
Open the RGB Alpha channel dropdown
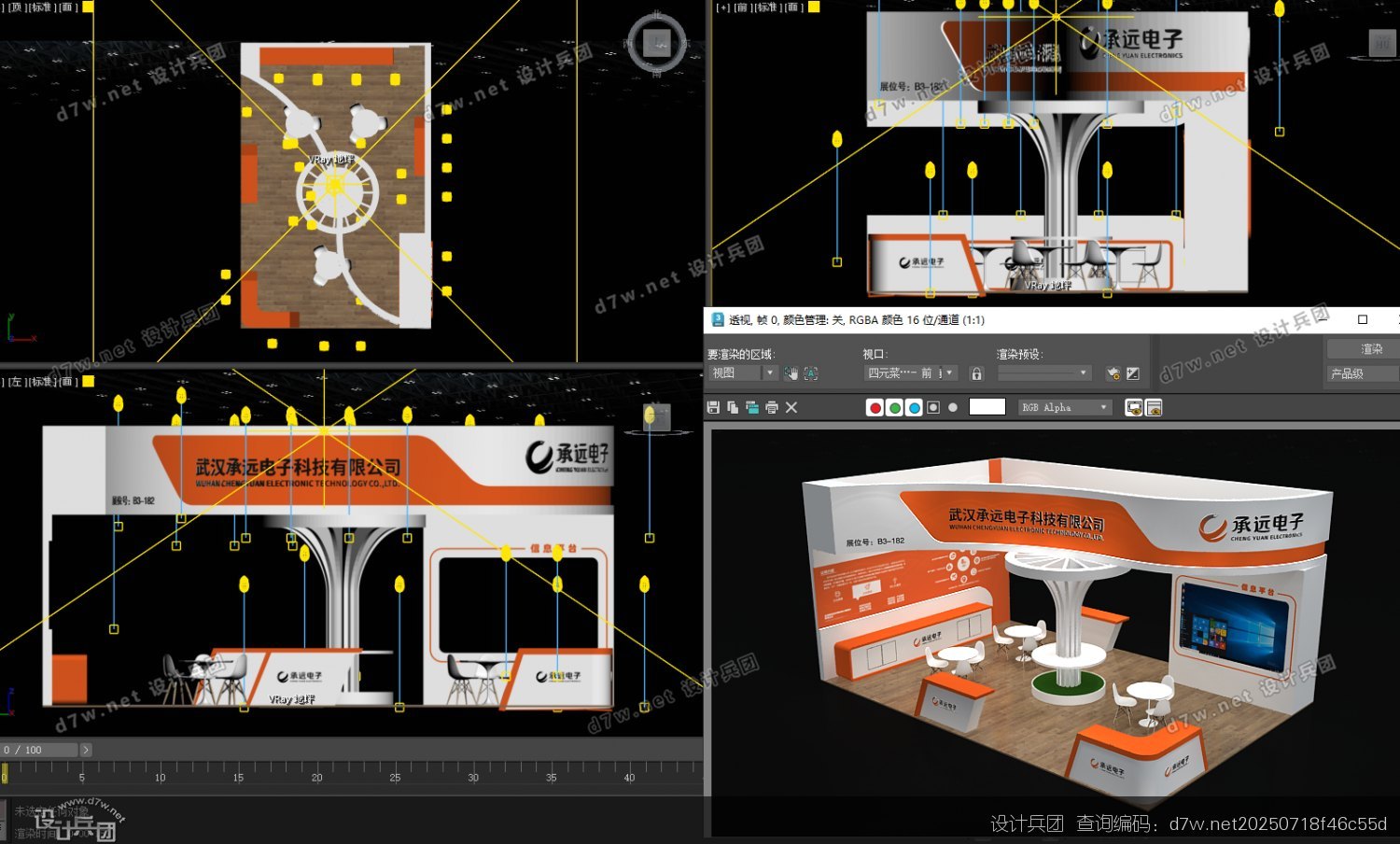[x=1066, y=407]
